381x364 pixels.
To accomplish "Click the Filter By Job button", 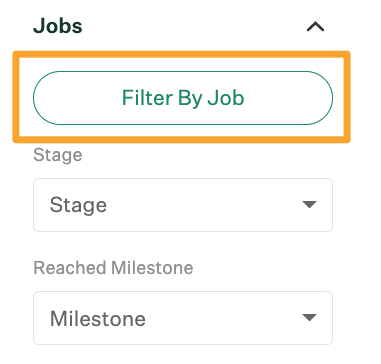I will pyautogui.click(x=183, y=98).
